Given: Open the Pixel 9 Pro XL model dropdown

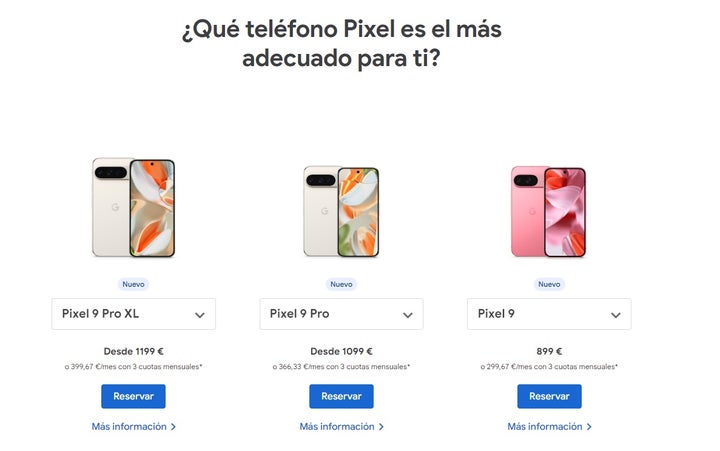Looking at the screenshot, I should point(133,314).
